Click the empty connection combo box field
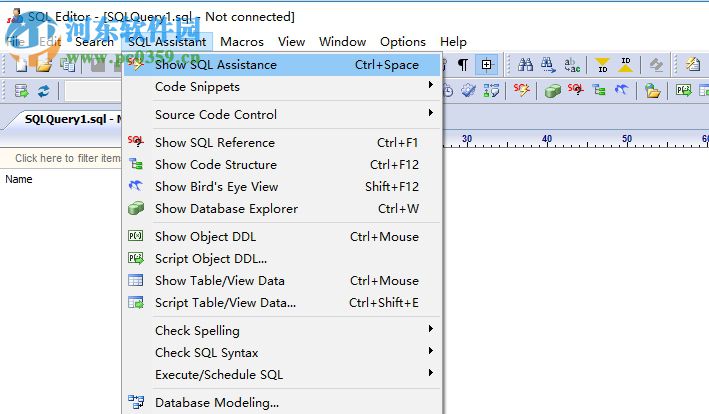The image size is (709, 414). pos(93,91)
